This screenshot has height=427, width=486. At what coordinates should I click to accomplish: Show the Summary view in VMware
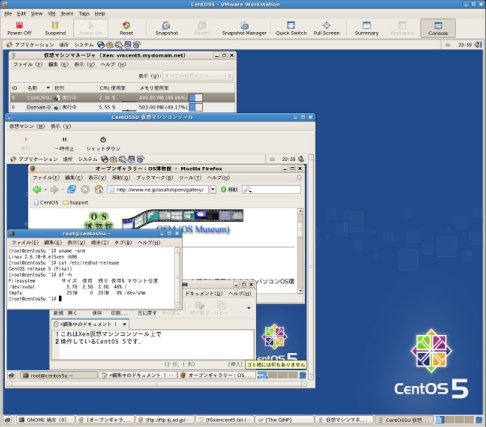(x=366, y=28)
